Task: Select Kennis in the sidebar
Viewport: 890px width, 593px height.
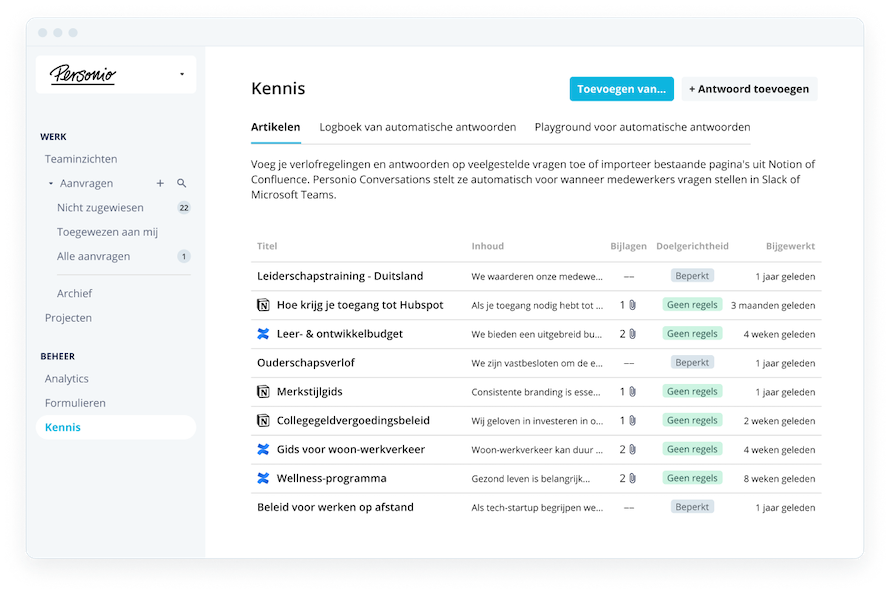Action: tap(116, 427)
